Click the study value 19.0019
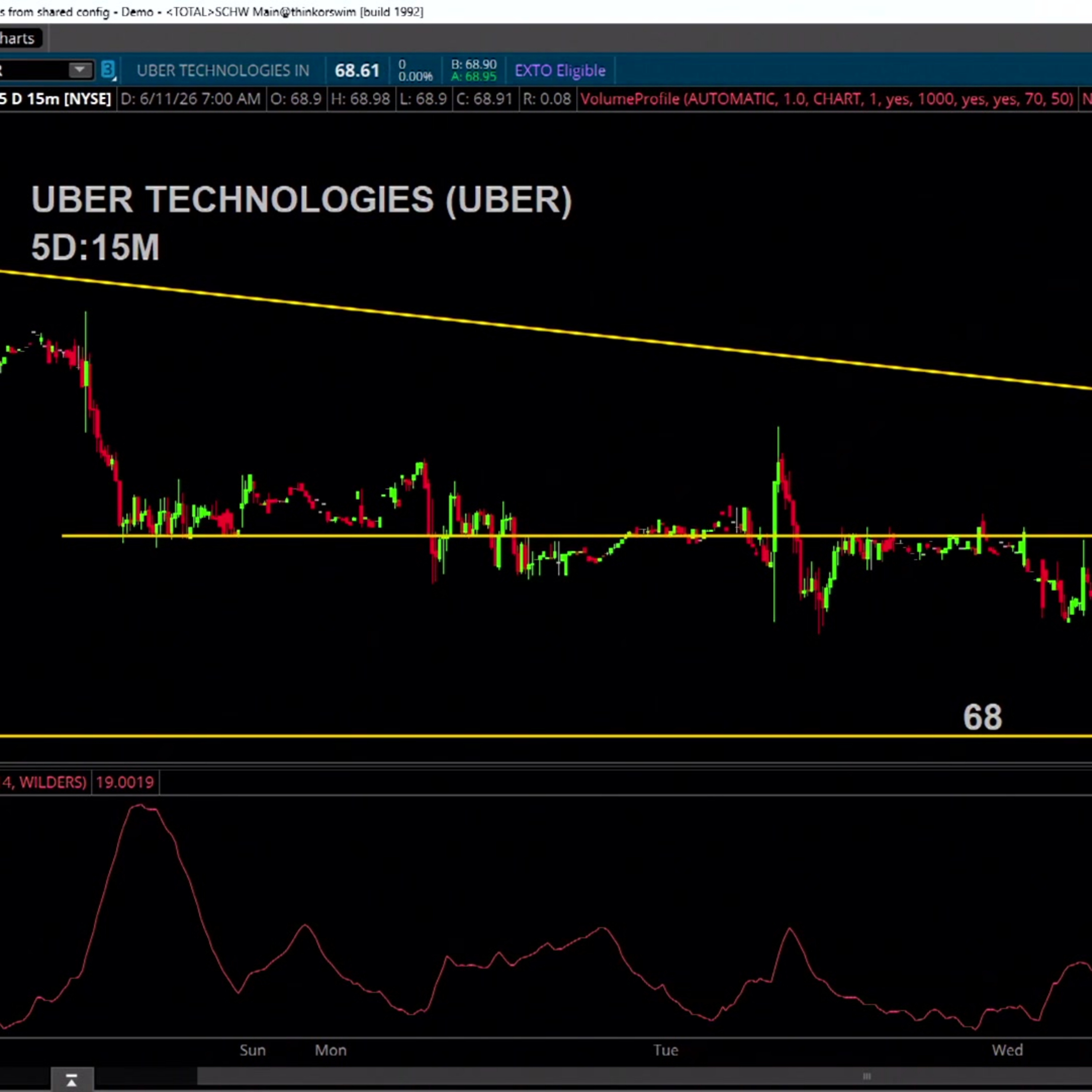This screenshot has width=1092, height=1092. click(x=124, y=782)
